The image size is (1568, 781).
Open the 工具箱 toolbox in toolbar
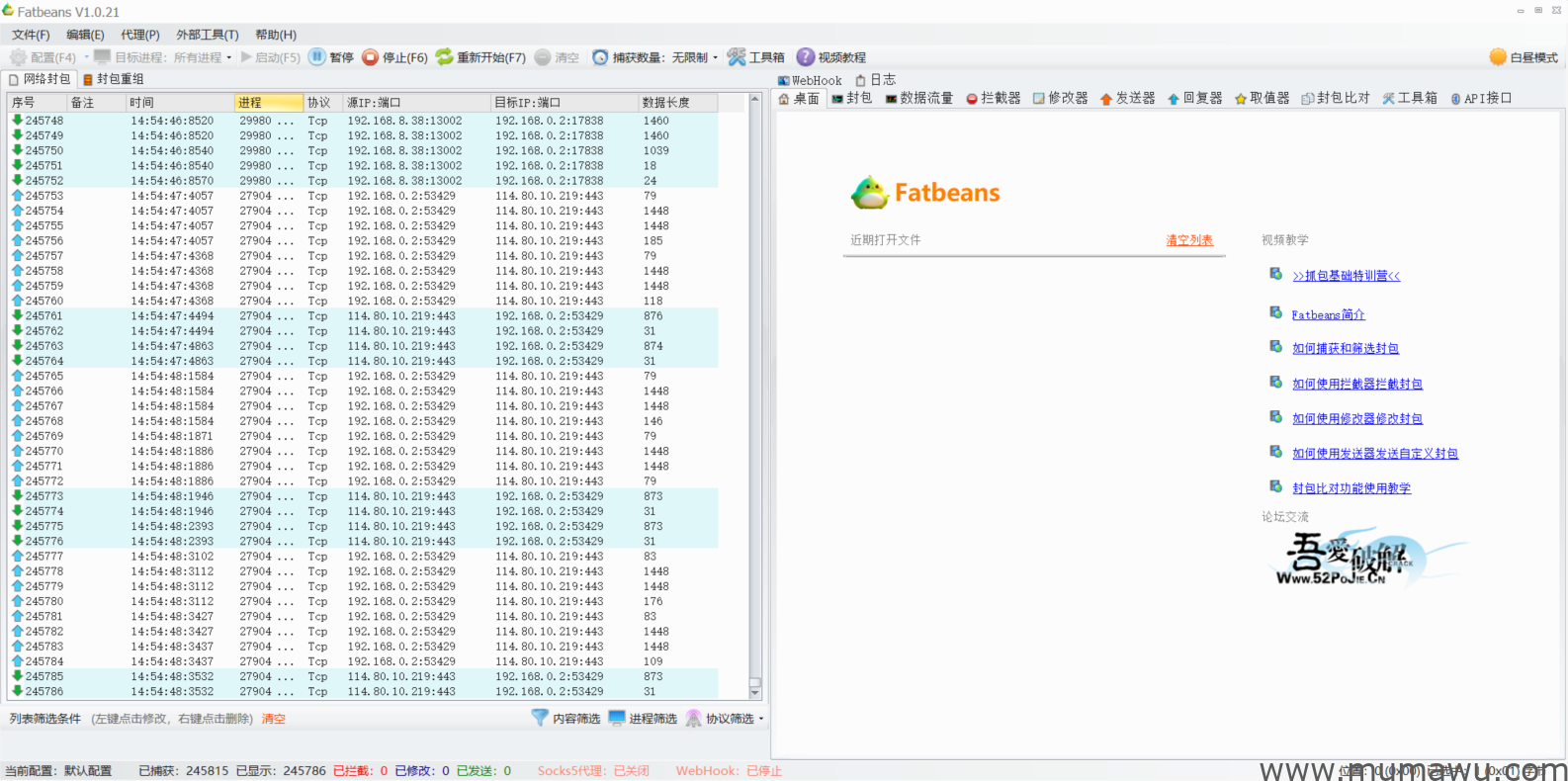(756, 57)
